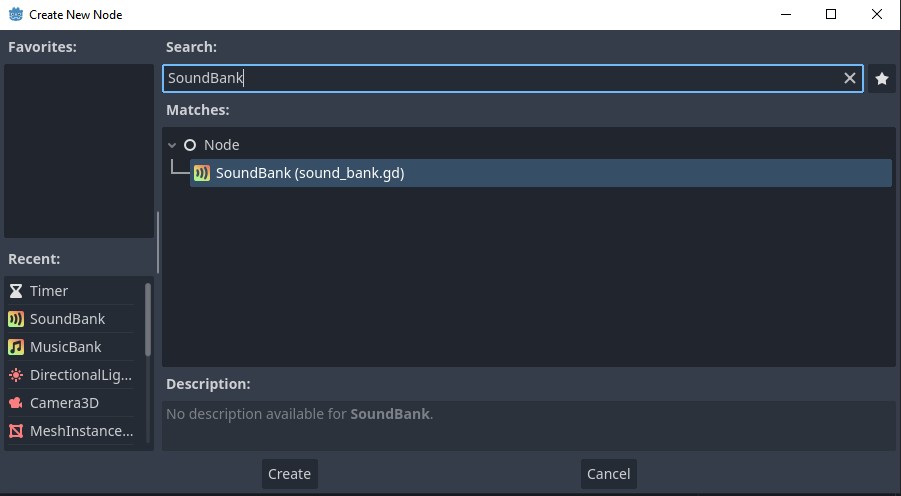The height and width of the screenshot is (496, 901).
Task: Click the SoundBank icon in Matches tree
Action: [202, 173]
